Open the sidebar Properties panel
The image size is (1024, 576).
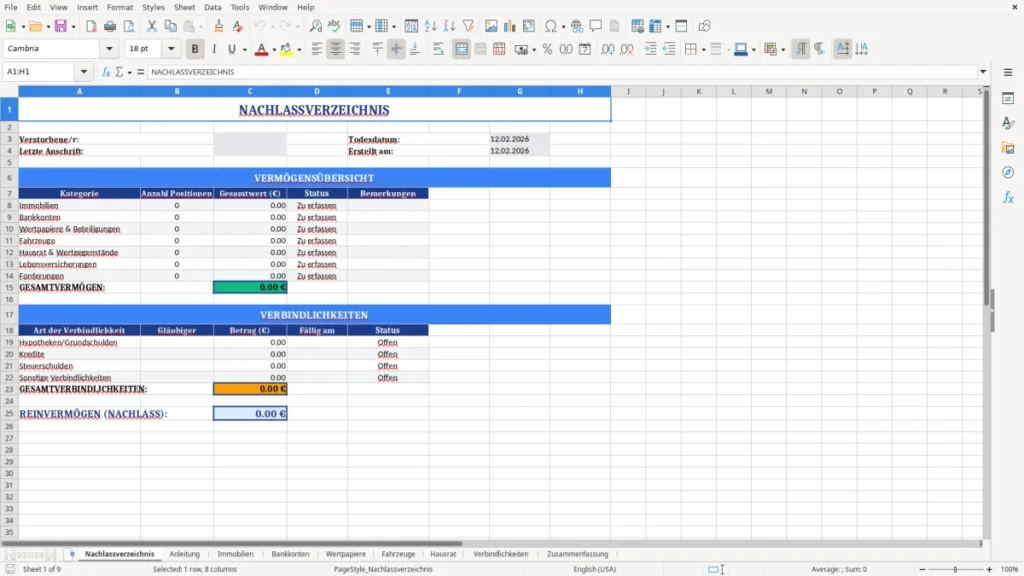coord(1008,99)
